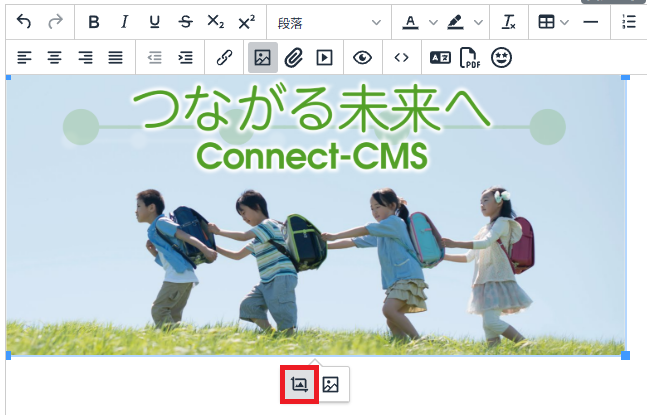Center-align the text
This screenshot has height=415, width=647.
[55, 57]
